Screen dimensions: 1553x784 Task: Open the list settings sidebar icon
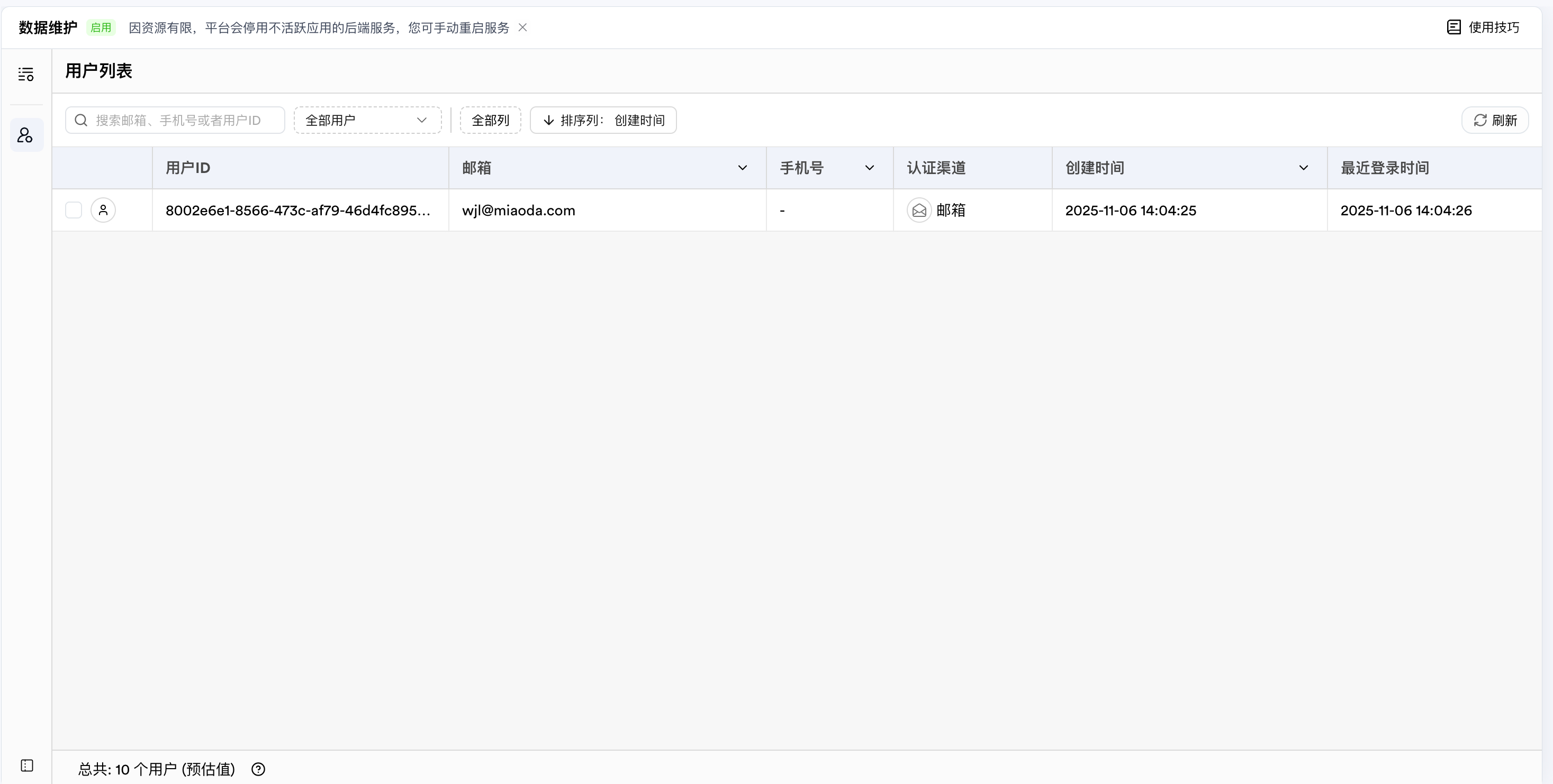click(x=26, y=74)
